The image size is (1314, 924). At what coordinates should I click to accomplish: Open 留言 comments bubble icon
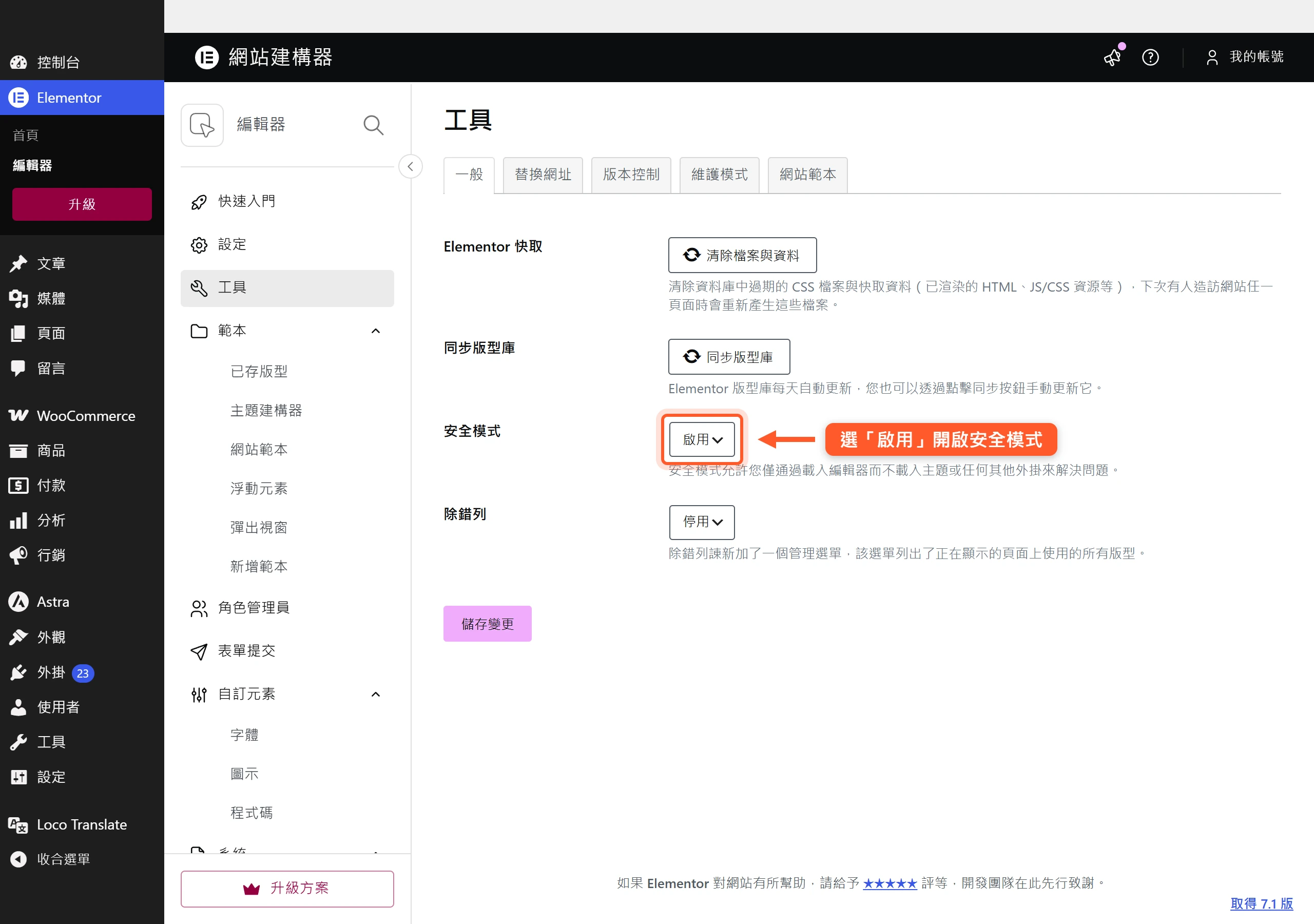tap(18, 368)
